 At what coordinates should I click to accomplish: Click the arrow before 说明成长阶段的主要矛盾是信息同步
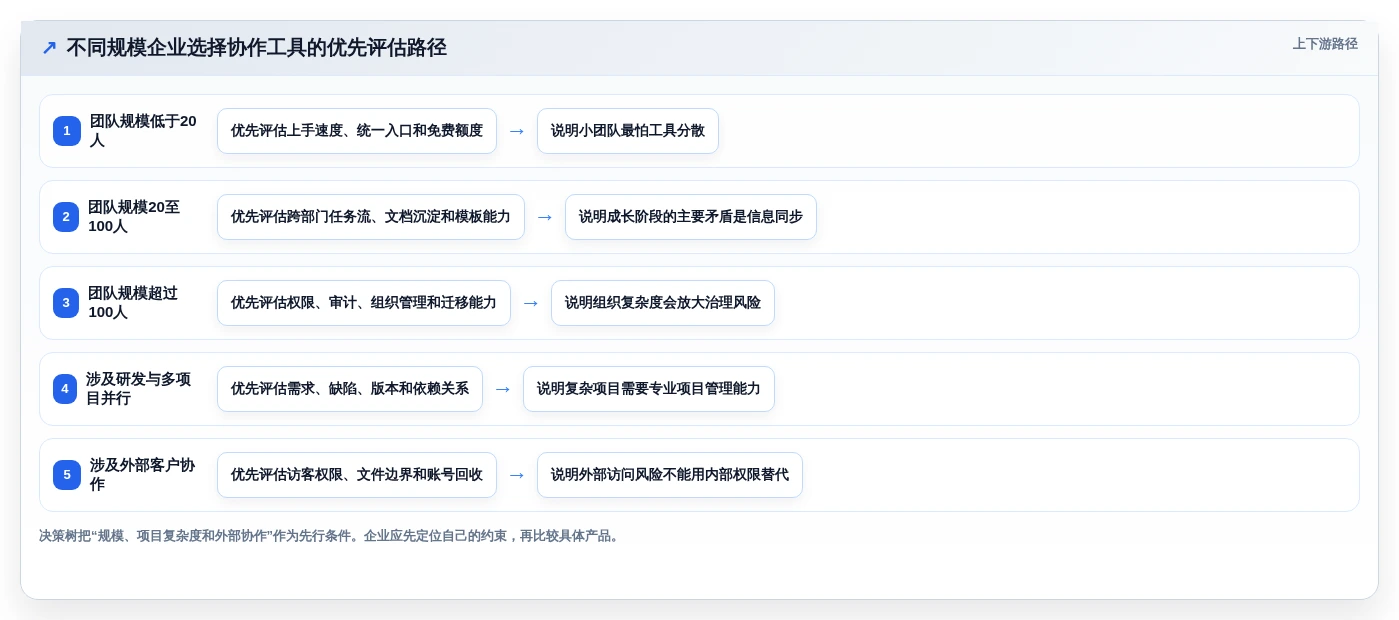(545, 217)
